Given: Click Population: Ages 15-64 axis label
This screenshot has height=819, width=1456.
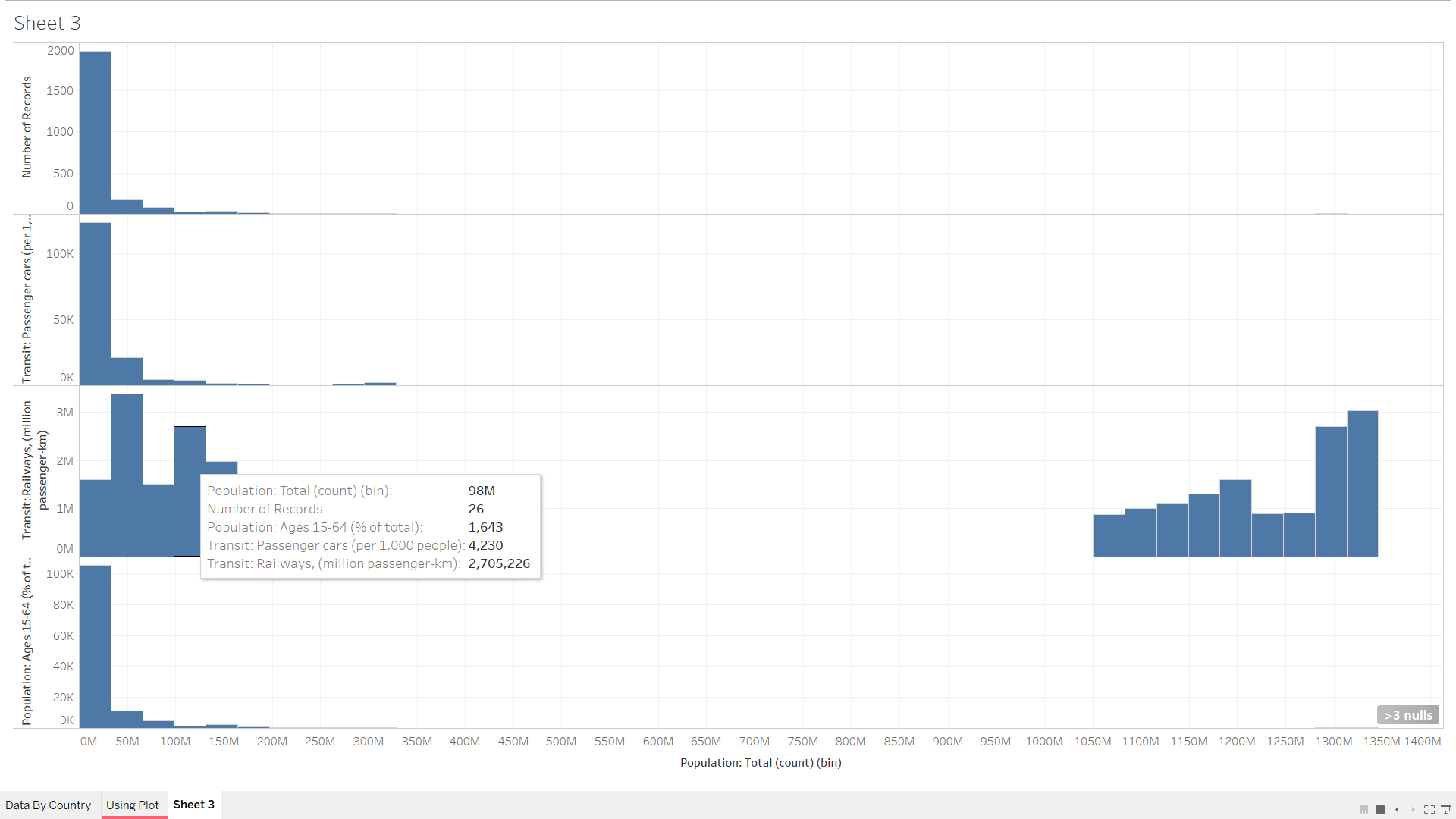Looking at the screenshot, I should point(27,642).
